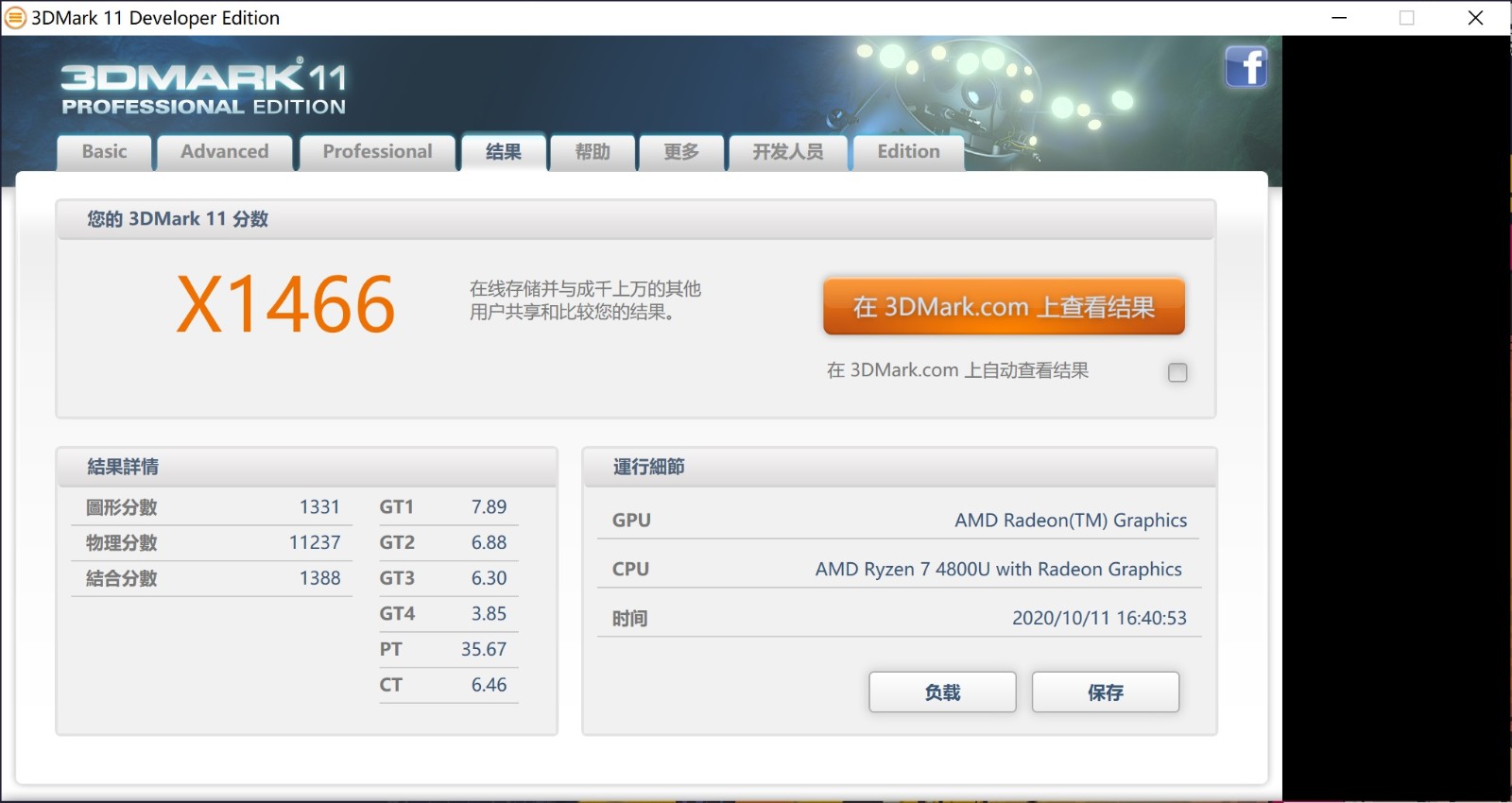The image size is (1512, 803).
Task: Open the Advanced tab
Action: point(225,152)
